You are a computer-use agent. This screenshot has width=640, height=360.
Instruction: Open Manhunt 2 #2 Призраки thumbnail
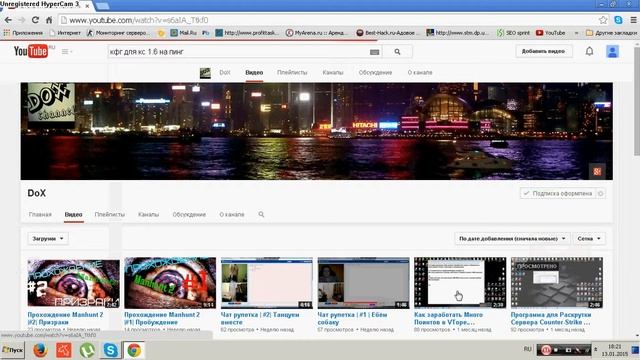point(73,282)
